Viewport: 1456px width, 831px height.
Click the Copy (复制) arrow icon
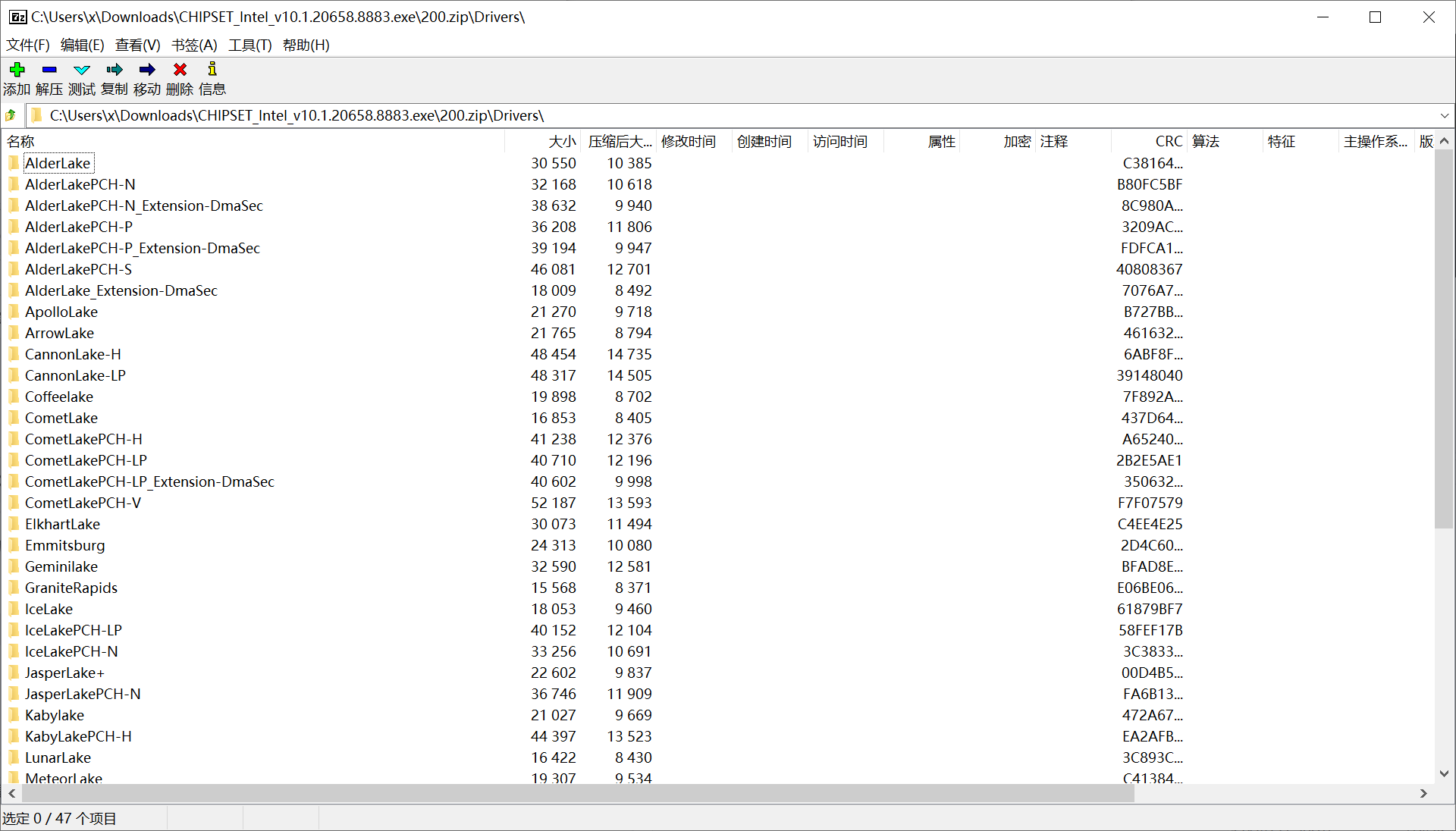(115, 70)
